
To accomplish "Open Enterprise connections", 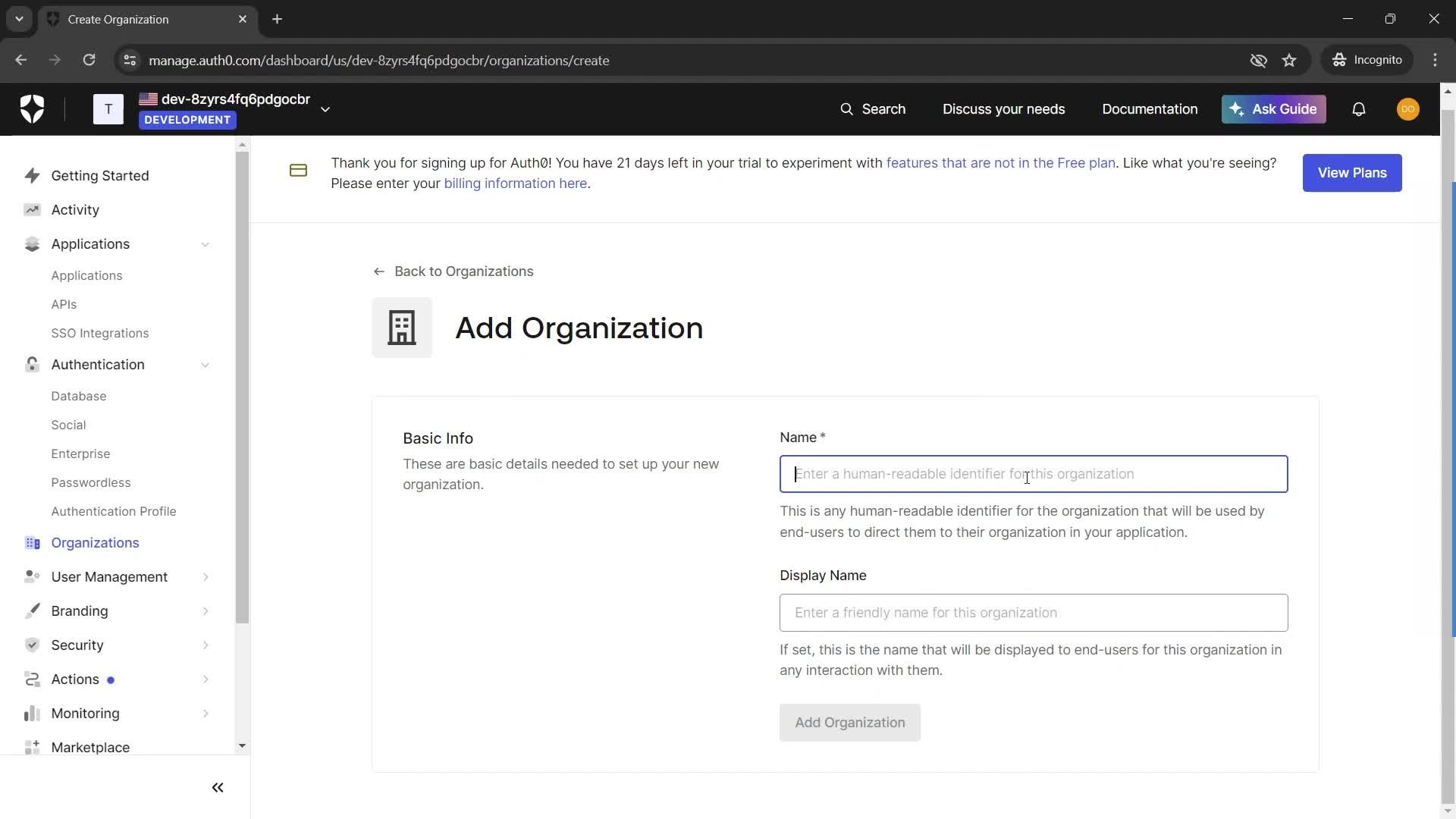I will point(80,454).
